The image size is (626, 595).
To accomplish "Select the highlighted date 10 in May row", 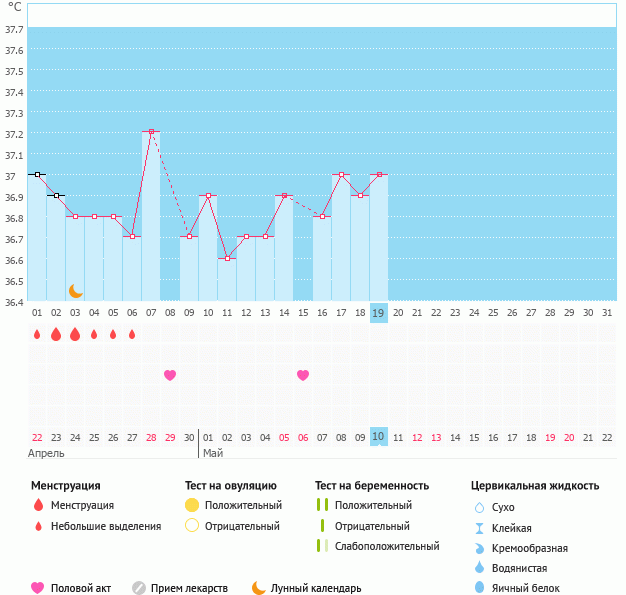I will pyautogui.click(x=379, y=437).
